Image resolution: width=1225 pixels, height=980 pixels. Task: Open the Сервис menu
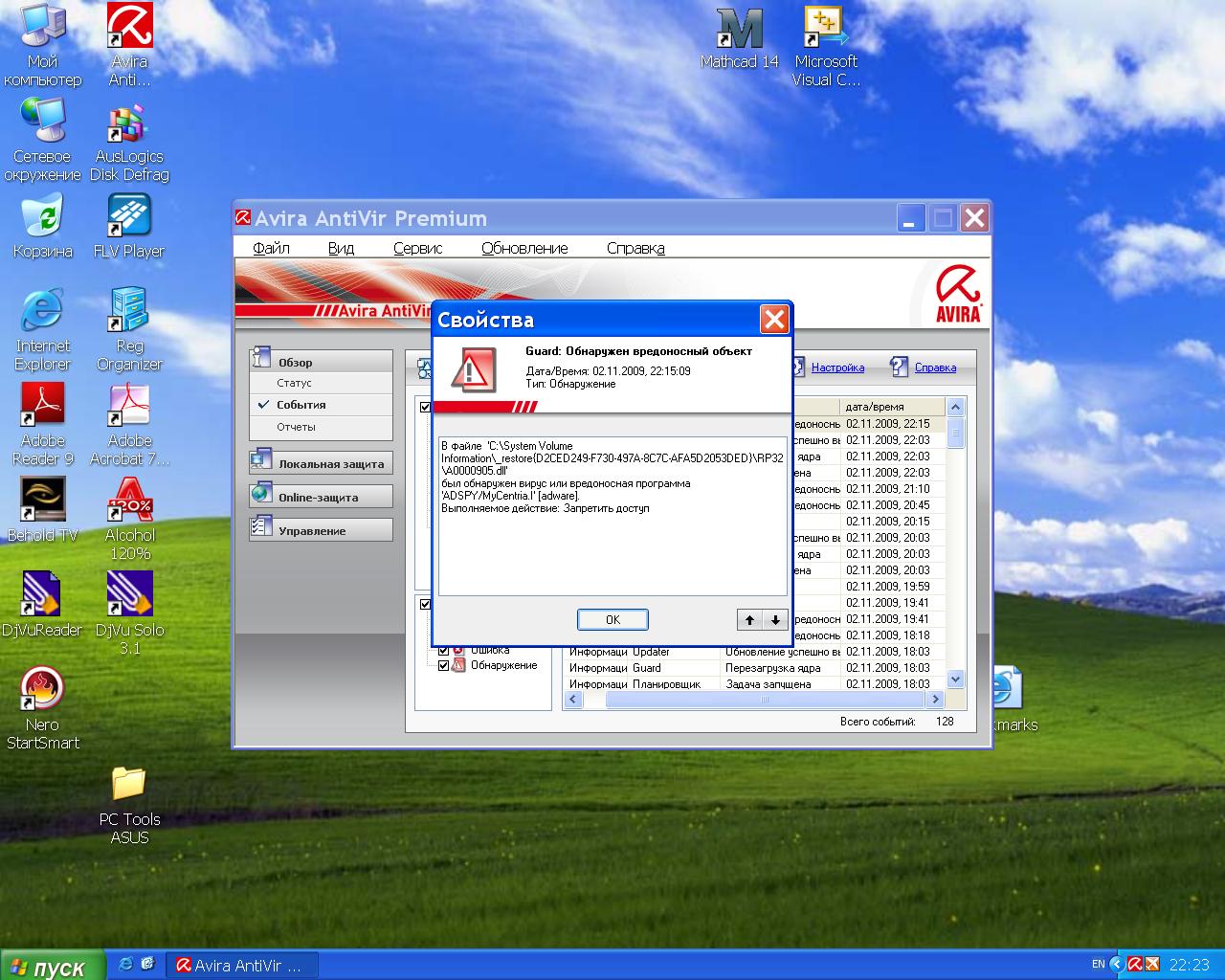coord(417,248)
